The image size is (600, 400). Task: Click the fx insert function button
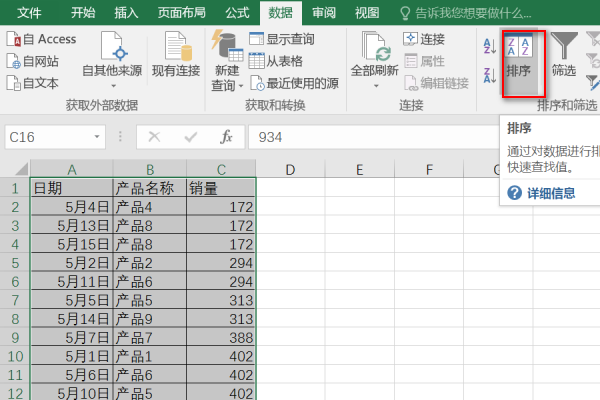226,137
